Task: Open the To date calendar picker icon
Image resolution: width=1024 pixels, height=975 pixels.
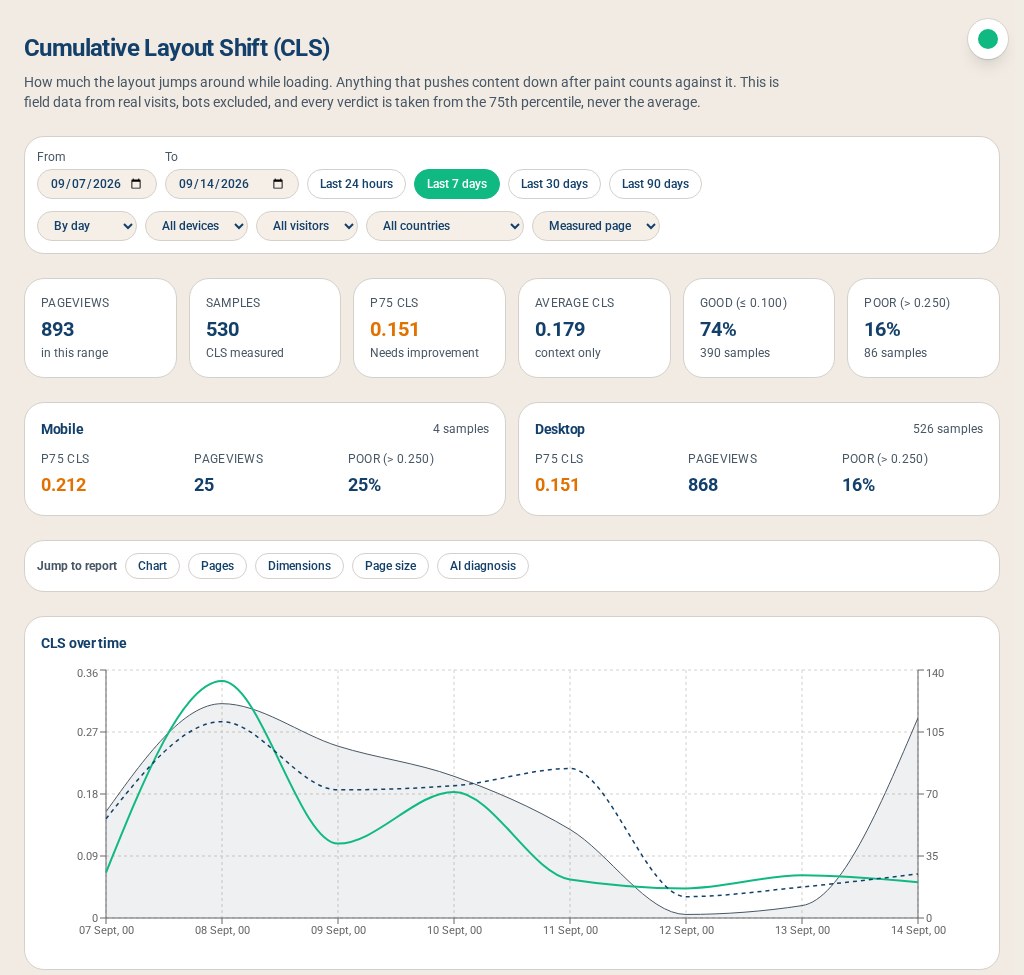Action: tap(278, 184)
